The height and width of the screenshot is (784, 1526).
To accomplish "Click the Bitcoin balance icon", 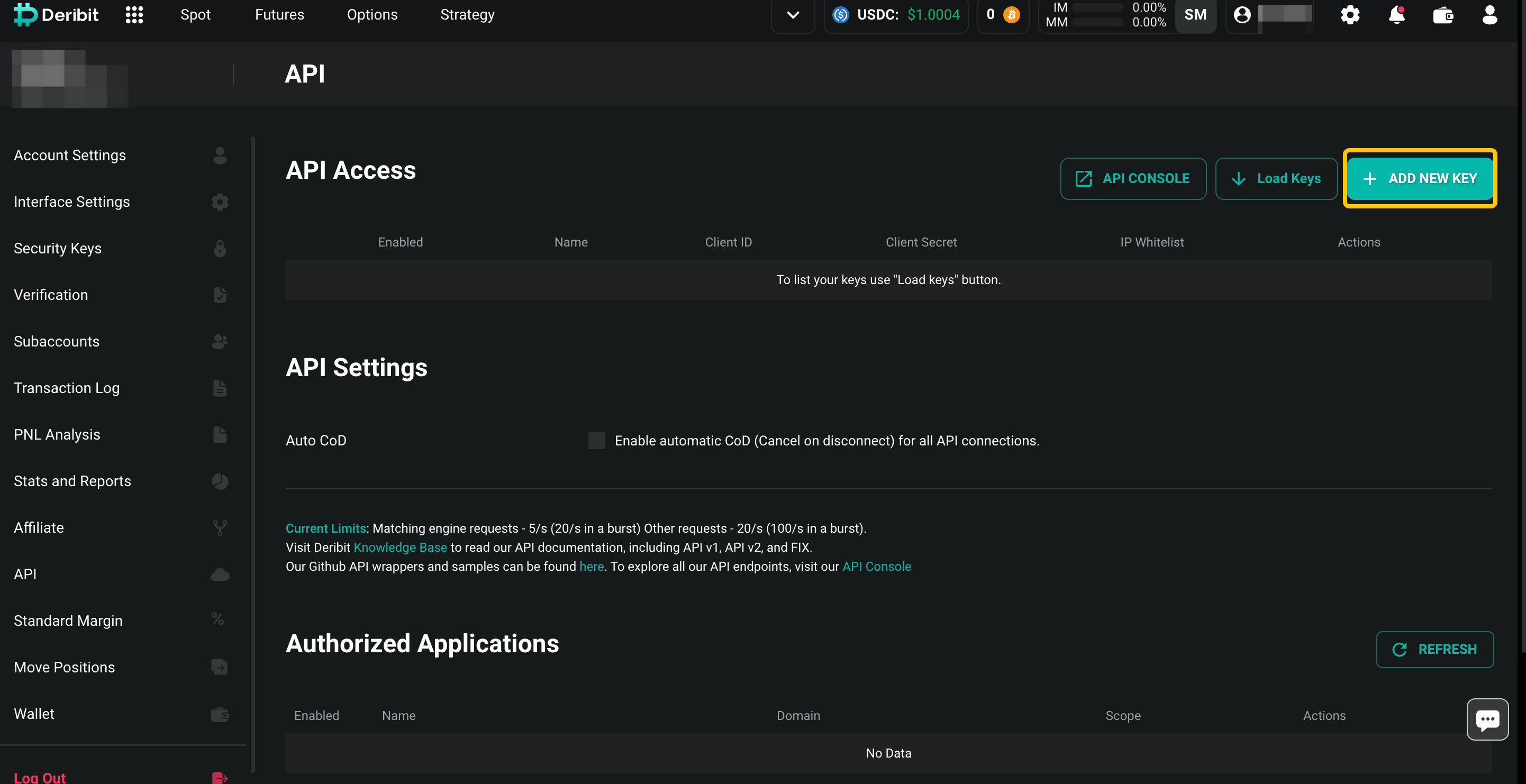I will pyautogui.click(x=1011, y=15).
